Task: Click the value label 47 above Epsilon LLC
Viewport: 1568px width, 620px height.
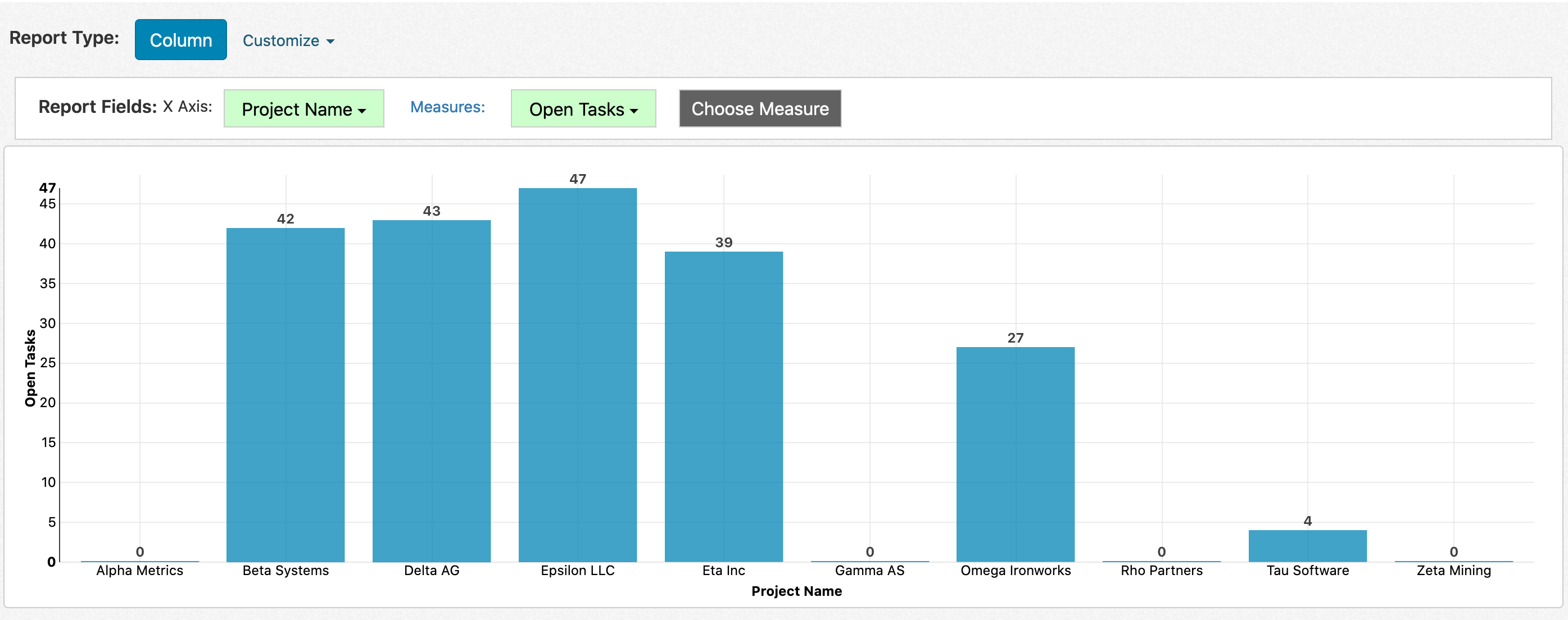Action: tap(577, 179)
